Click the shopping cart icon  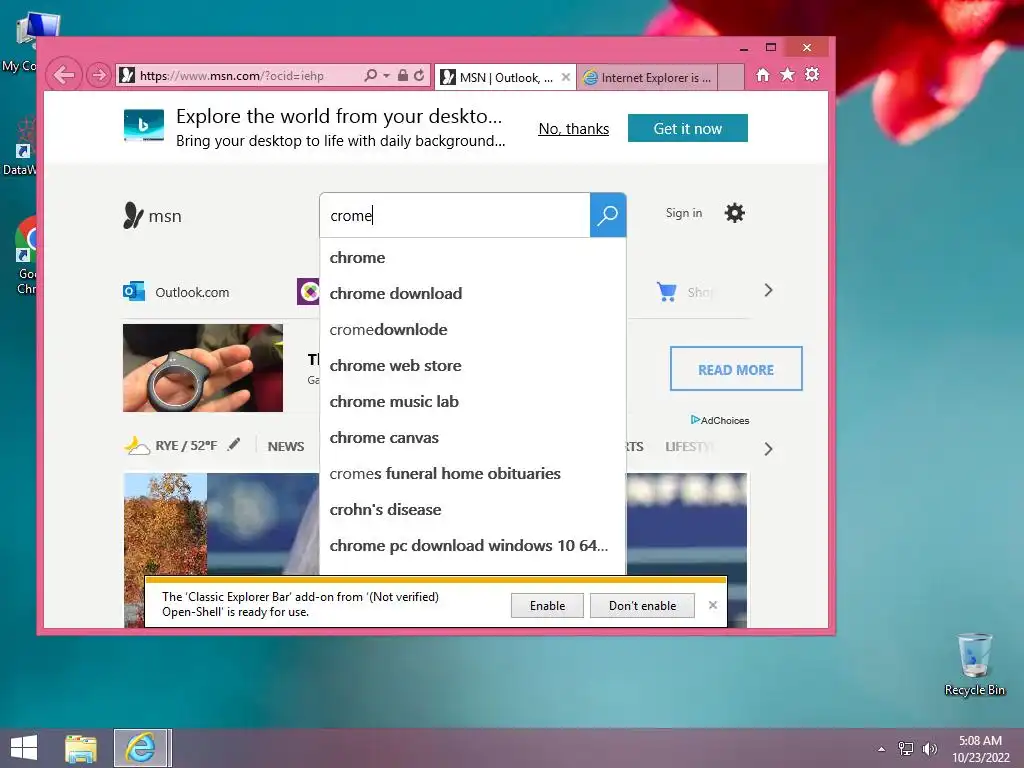(x=667, y=291)
